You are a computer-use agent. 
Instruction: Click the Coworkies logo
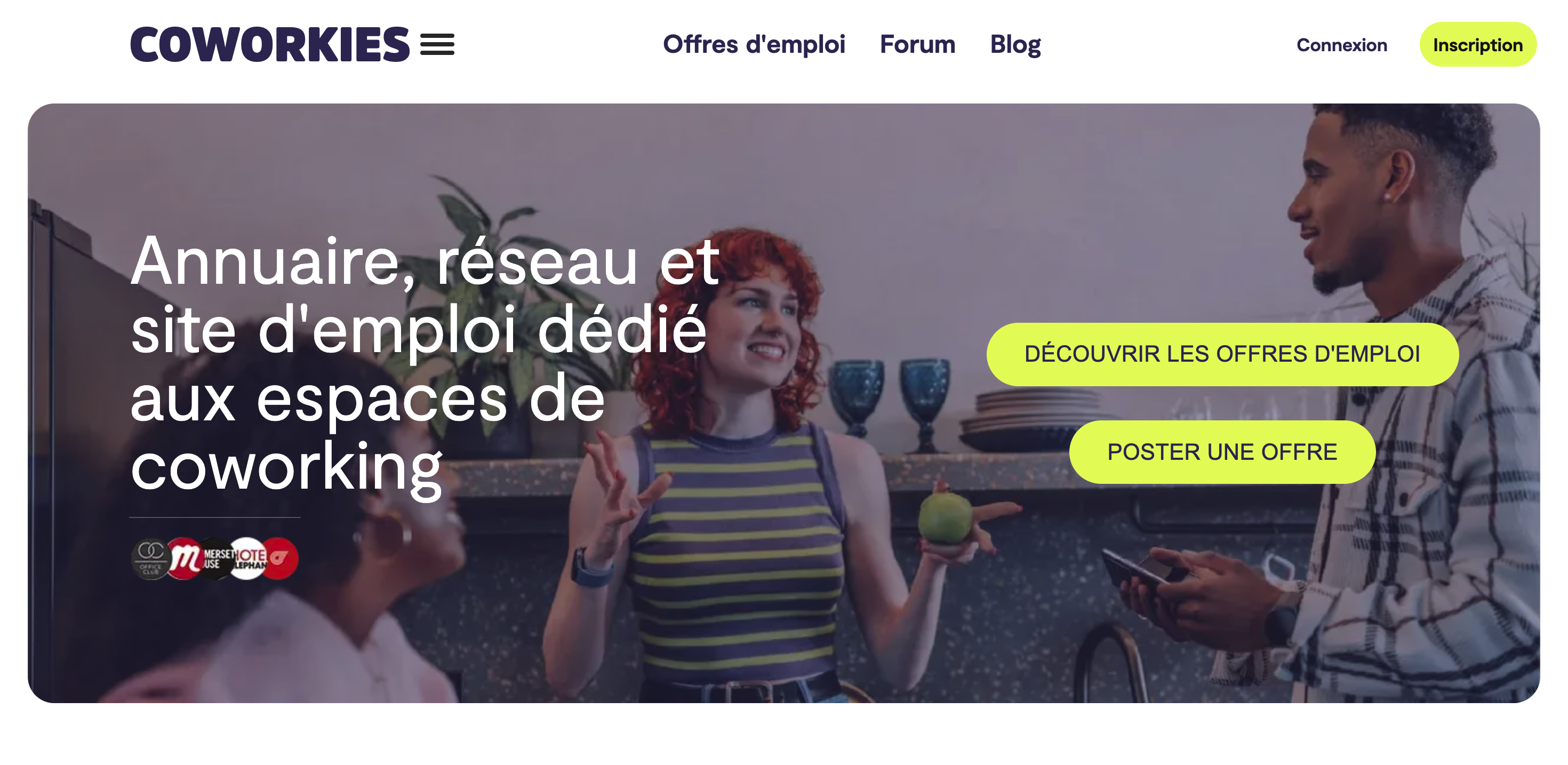(270, 44)
